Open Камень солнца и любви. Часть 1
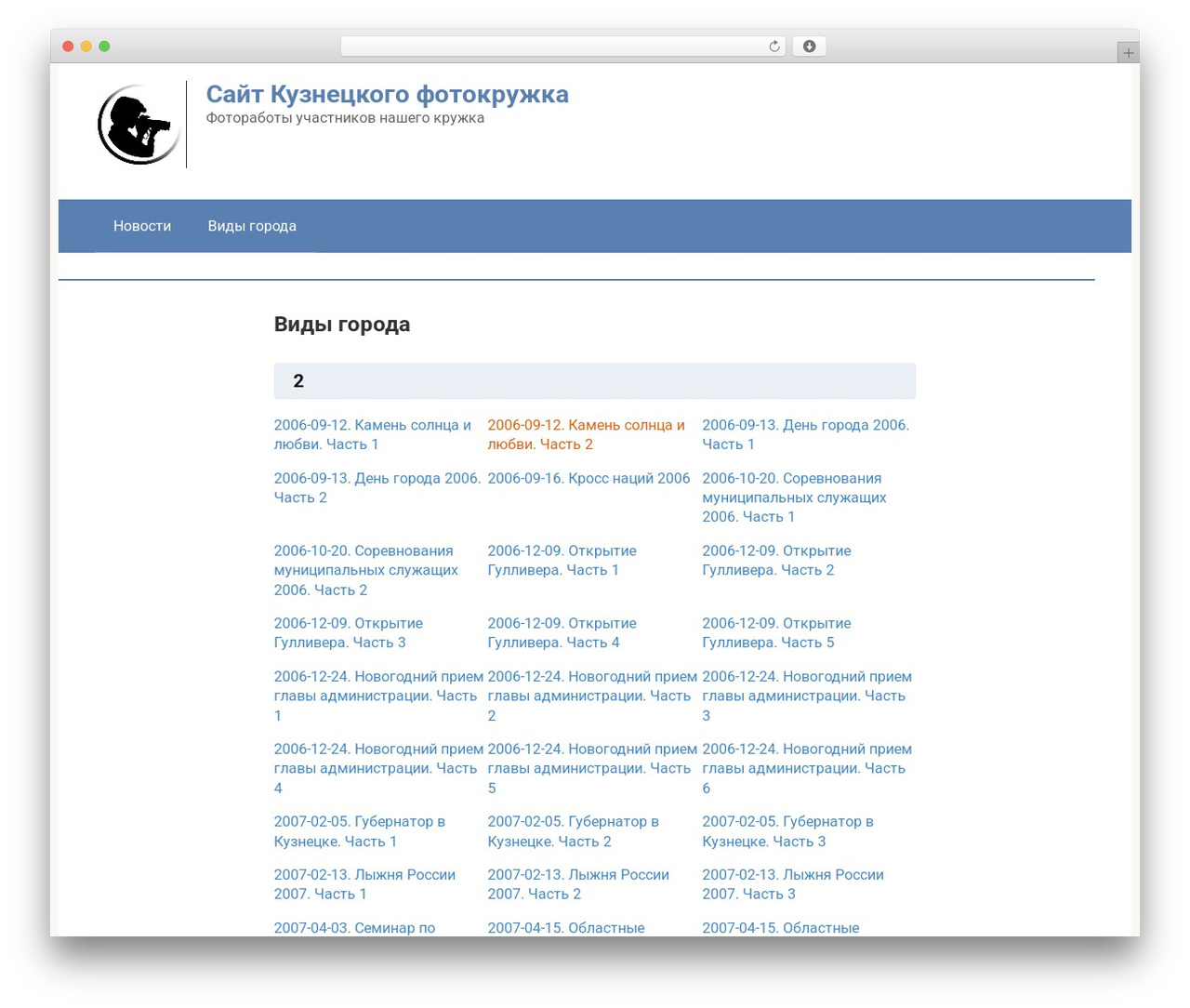Screen dimensions: 1190x1008 (x=373, y=434)
